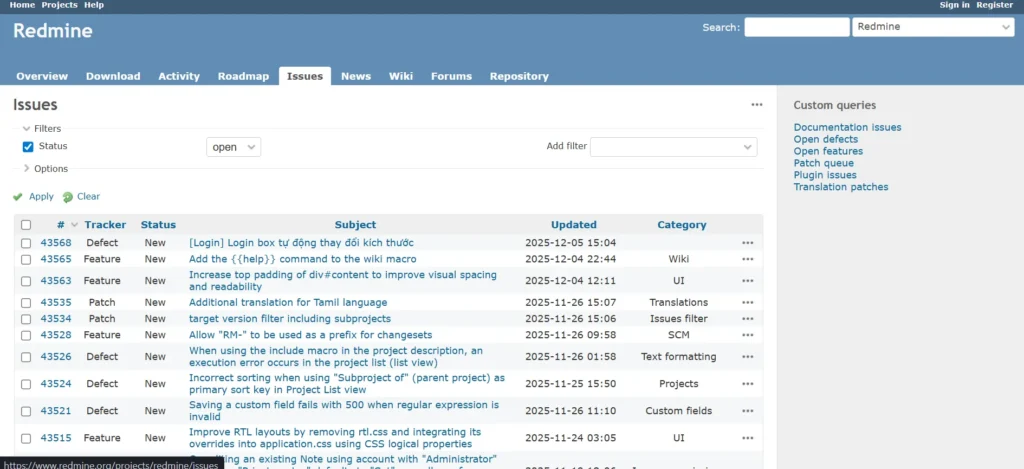1024x469 pixels.
Task: Click the Sign in link
Action: (x=954, y=5)
